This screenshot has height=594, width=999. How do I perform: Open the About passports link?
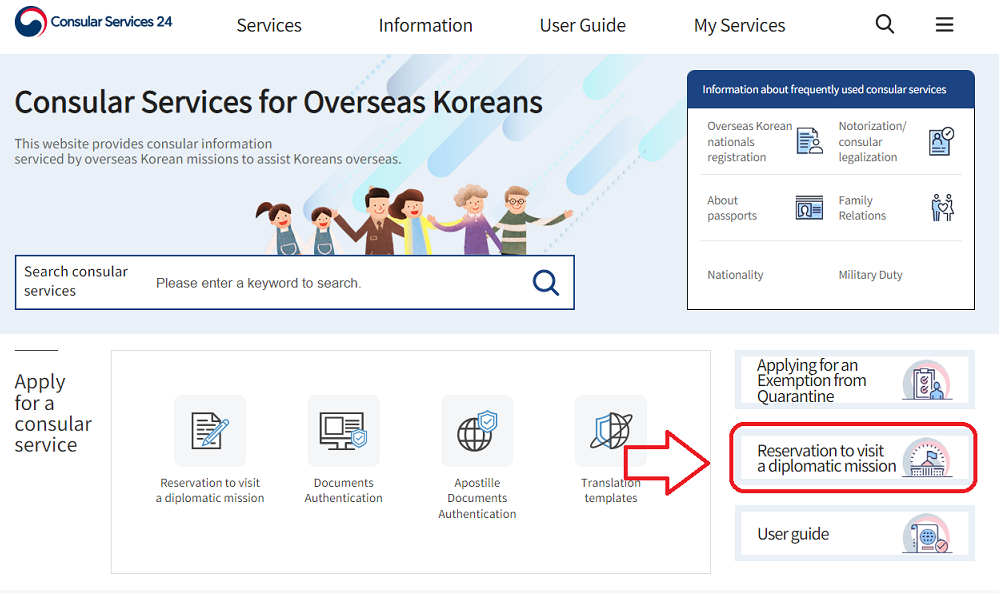[732, 208]
